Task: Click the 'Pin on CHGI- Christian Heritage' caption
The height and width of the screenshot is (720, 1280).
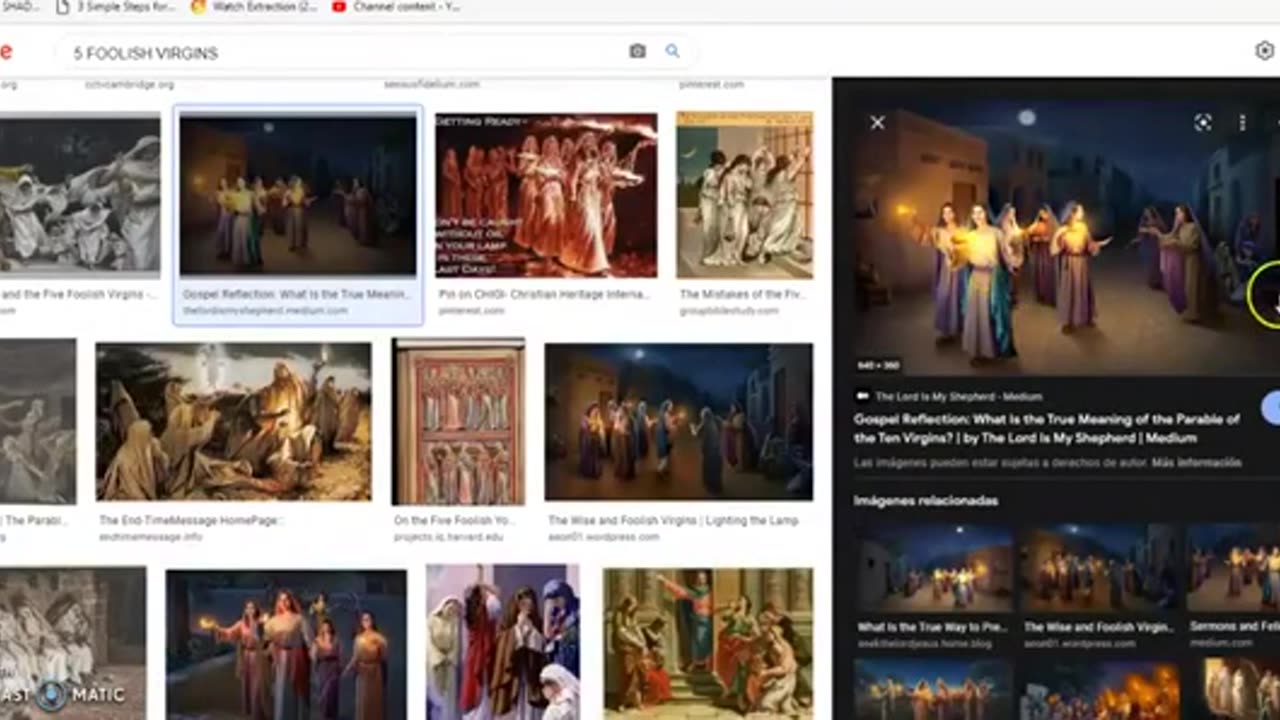Action: pos(545,295)
